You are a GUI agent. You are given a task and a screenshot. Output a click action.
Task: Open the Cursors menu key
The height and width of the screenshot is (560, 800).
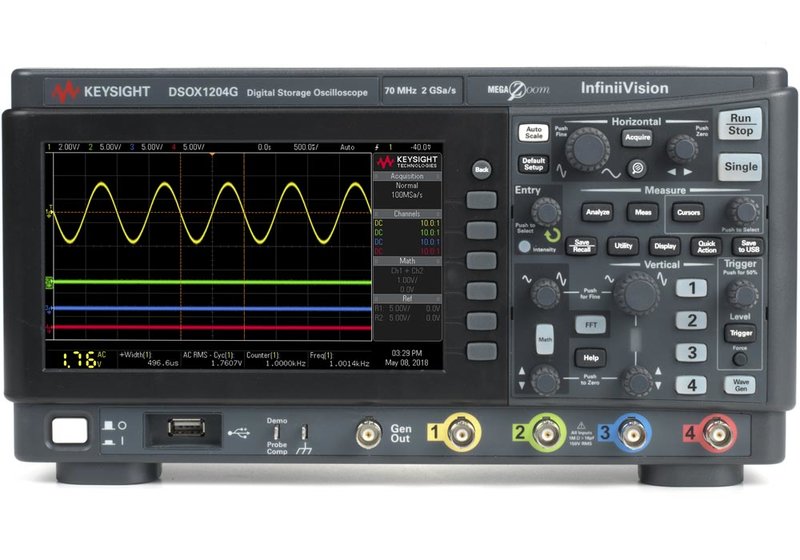coord(688,212)
